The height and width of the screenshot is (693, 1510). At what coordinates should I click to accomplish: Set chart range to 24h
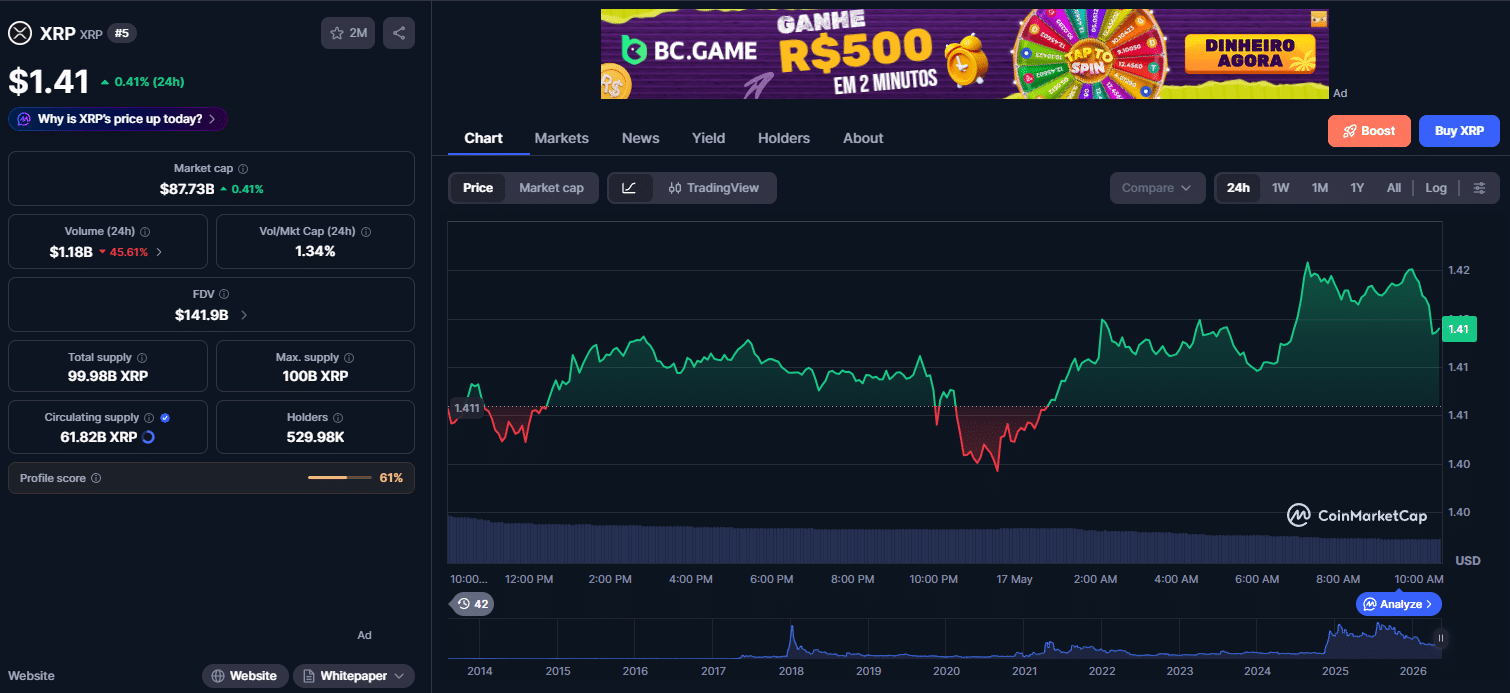click(1238, 188)
